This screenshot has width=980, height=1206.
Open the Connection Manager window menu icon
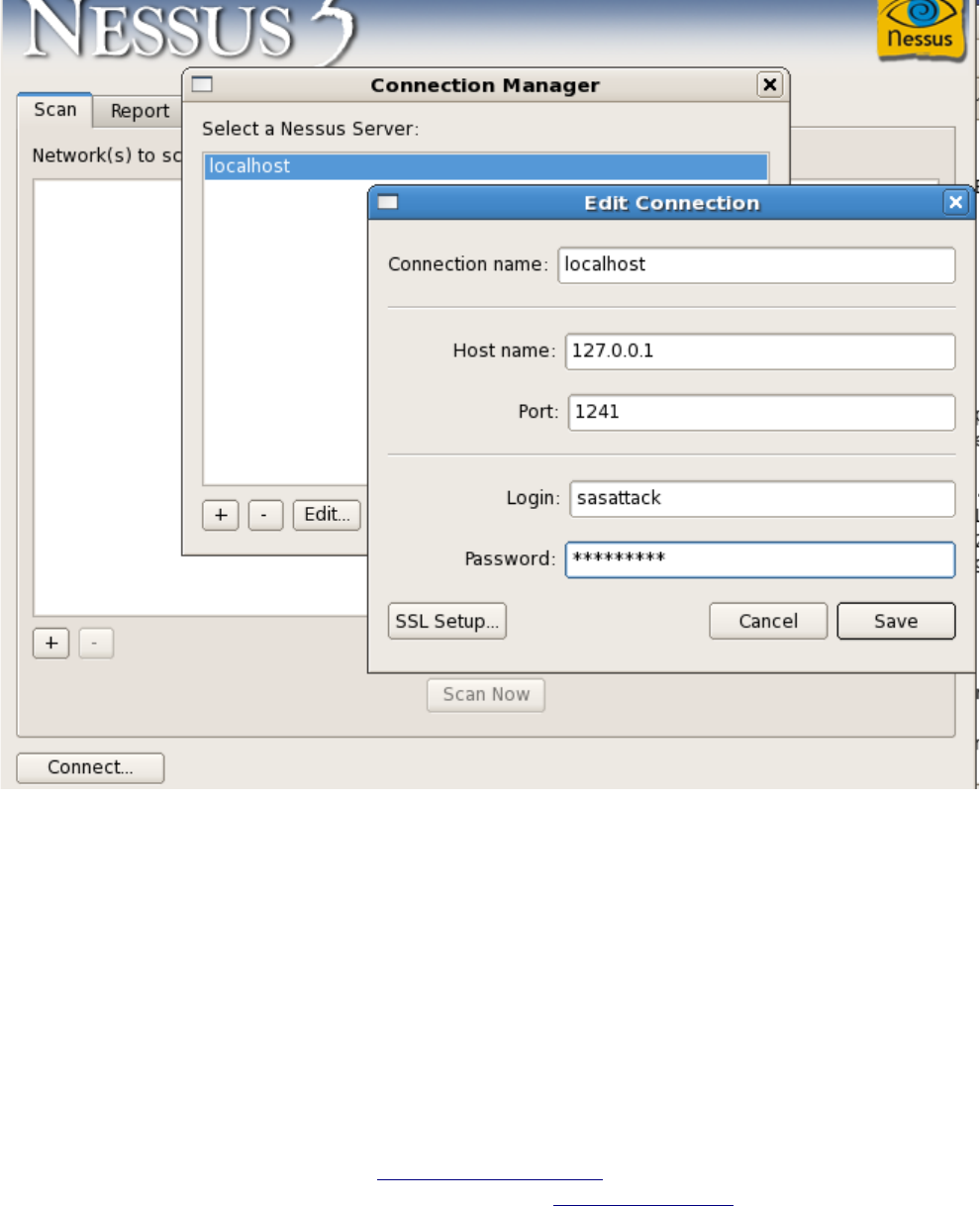click(201, 85)
